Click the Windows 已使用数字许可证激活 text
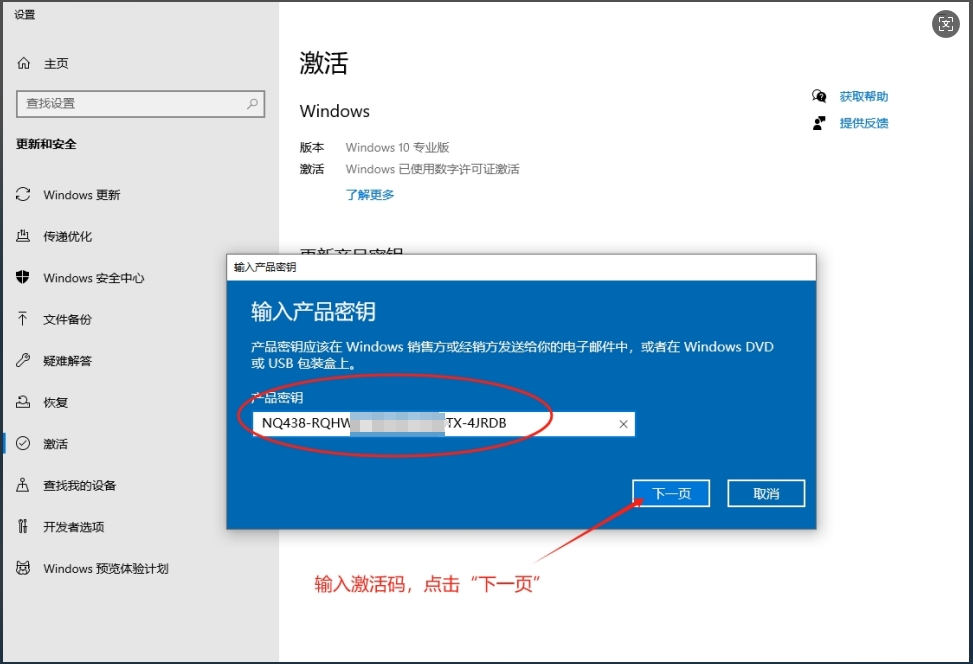This screenshot has width=973, height=664. coord(433,169)
